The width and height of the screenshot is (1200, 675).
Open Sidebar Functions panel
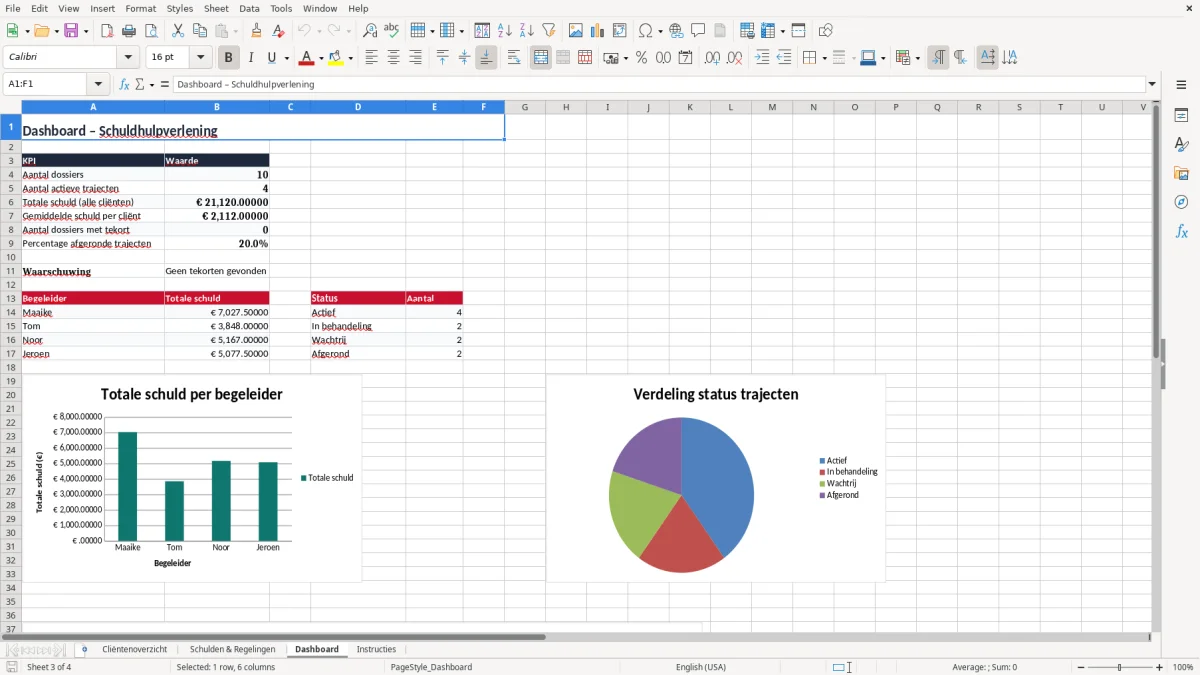pyautogui.click(x=1181, y=231)
